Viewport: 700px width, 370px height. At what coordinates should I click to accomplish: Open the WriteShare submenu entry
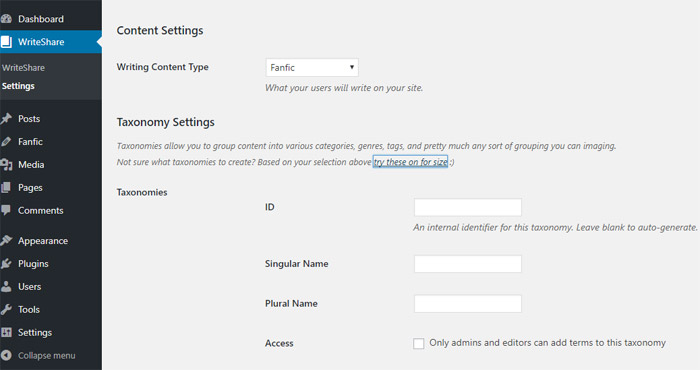(23, 68)
